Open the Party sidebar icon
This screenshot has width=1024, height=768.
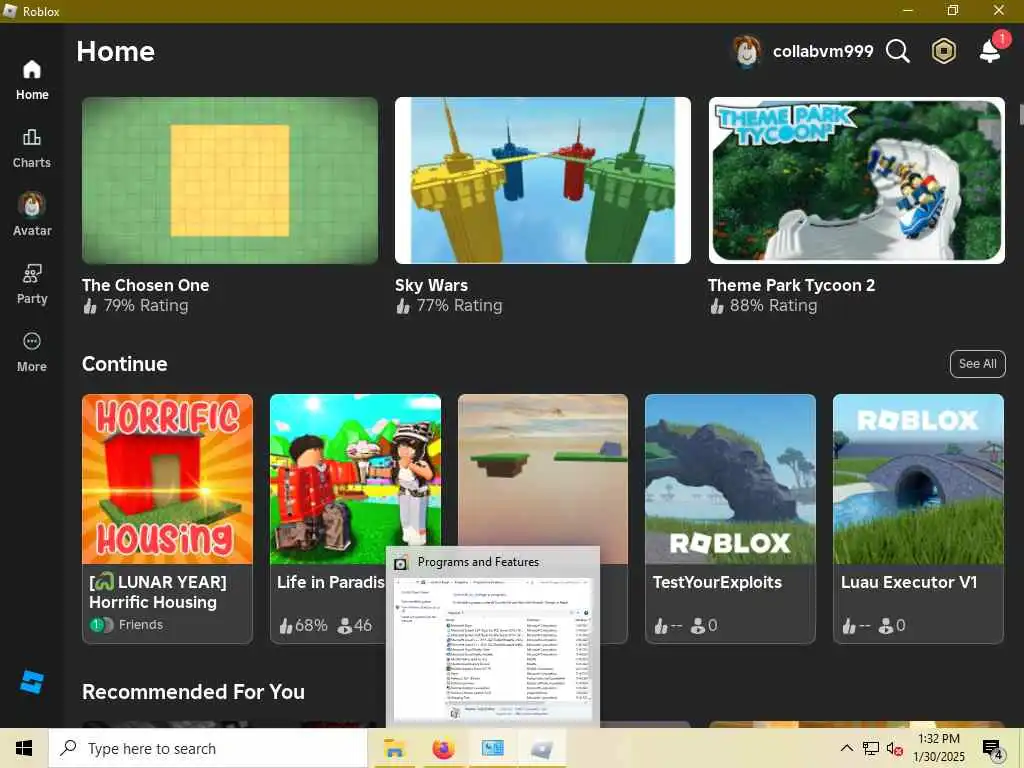click(x=31, y=284)
